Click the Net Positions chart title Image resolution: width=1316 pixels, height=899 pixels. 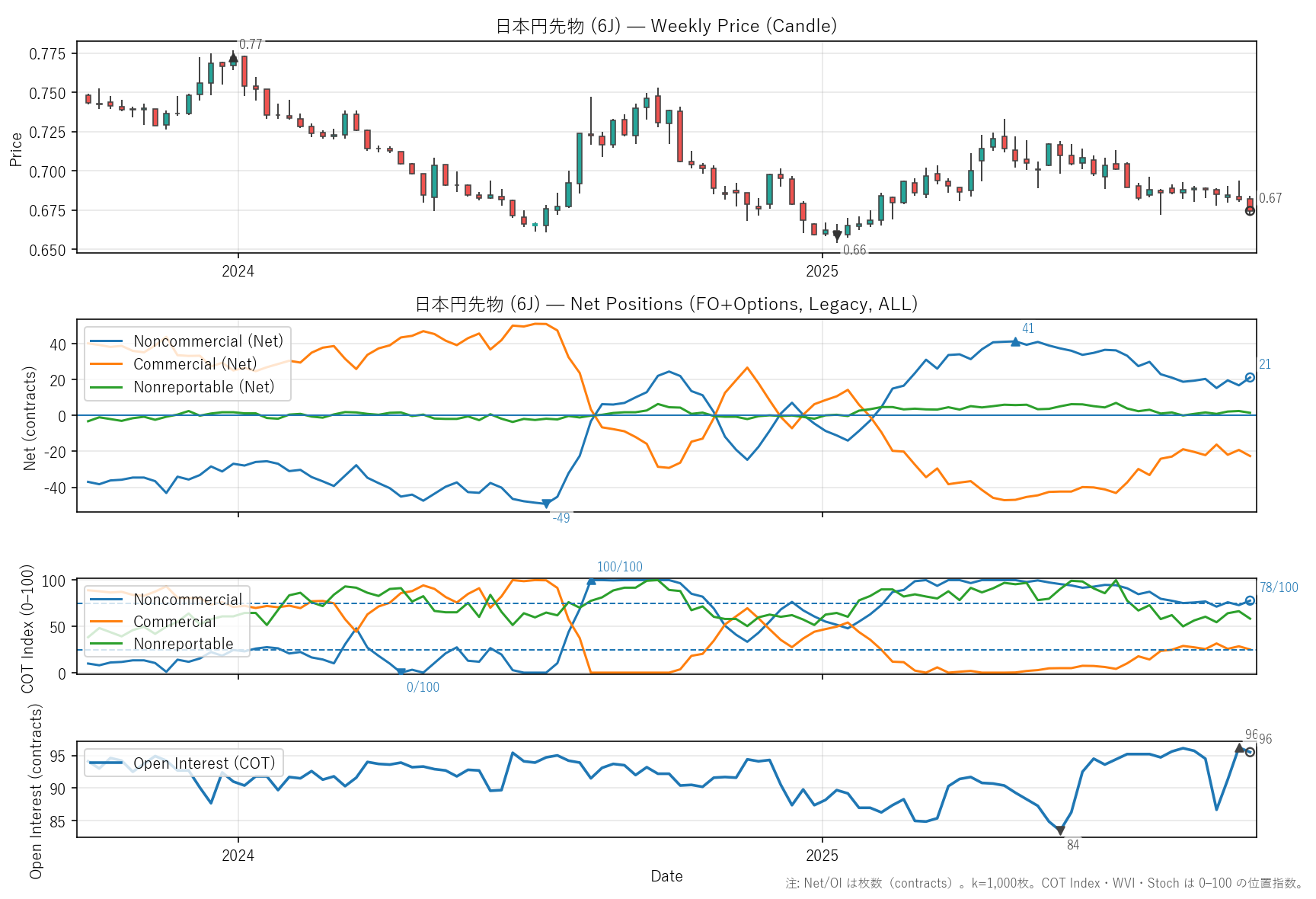tap(666, 304)
